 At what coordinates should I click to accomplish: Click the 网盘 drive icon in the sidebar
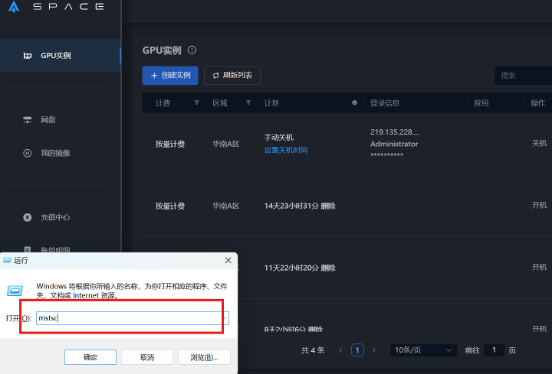[x=27, y=120]
